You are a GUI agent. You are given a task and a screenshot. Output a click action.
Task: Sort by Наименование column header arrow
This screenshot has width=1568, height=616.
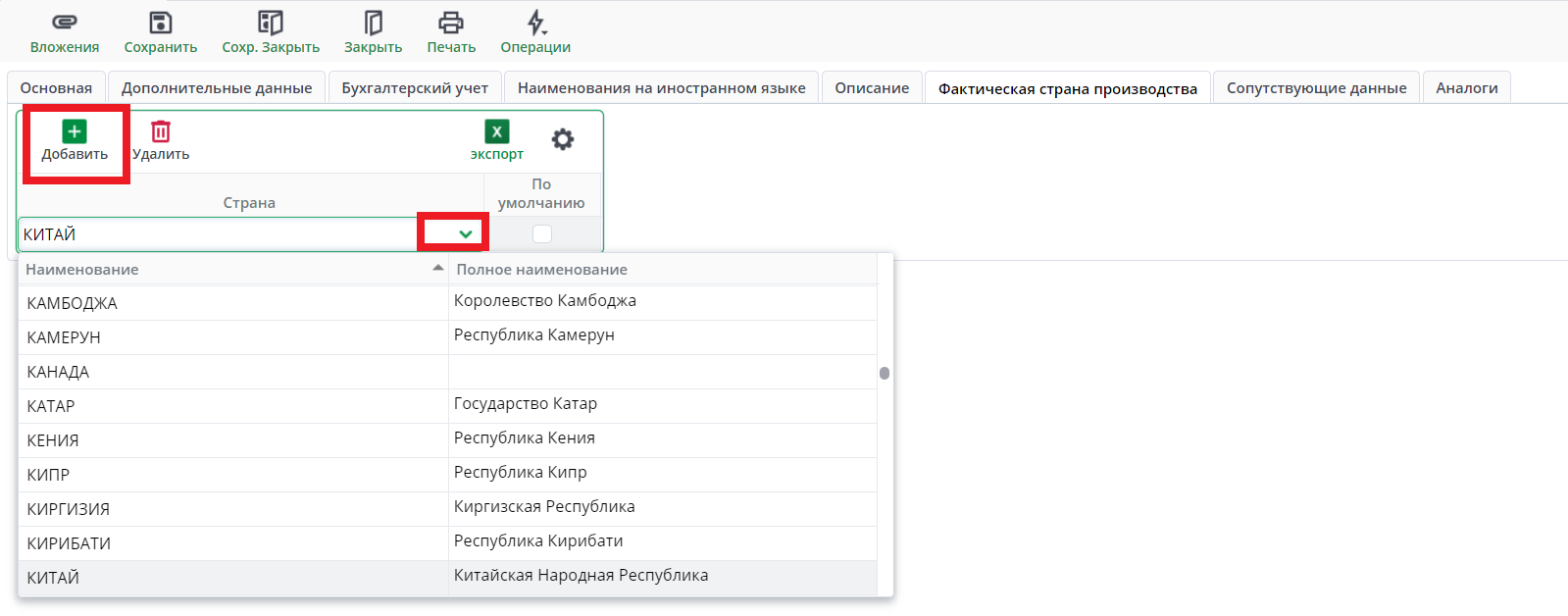coord(437,269)
